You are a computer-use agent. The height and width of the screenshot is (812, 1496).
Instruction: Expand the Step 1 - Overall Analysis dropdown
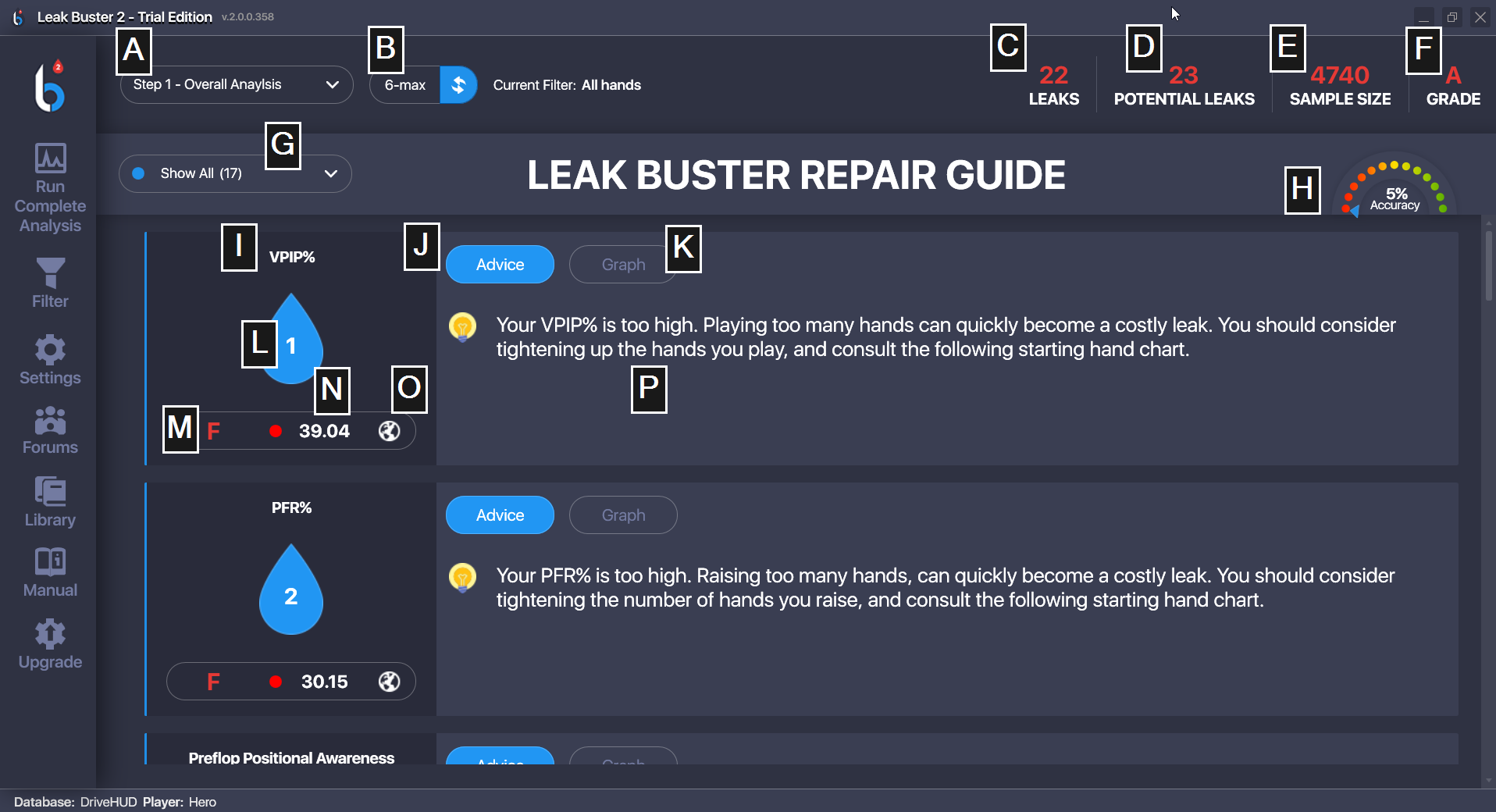pos(237,84)
